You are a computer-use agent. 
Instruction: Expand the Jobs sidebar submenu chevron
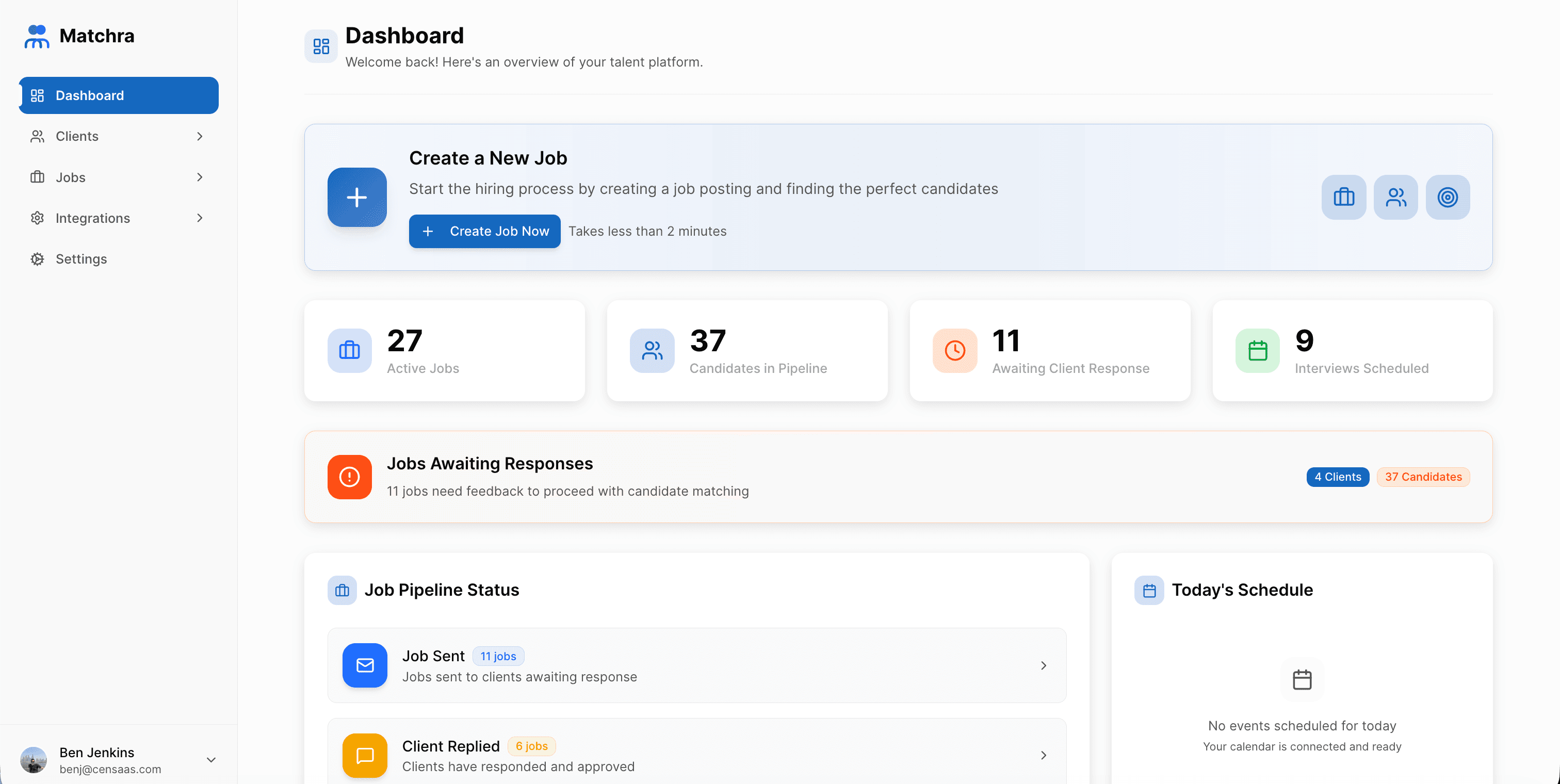199,177
